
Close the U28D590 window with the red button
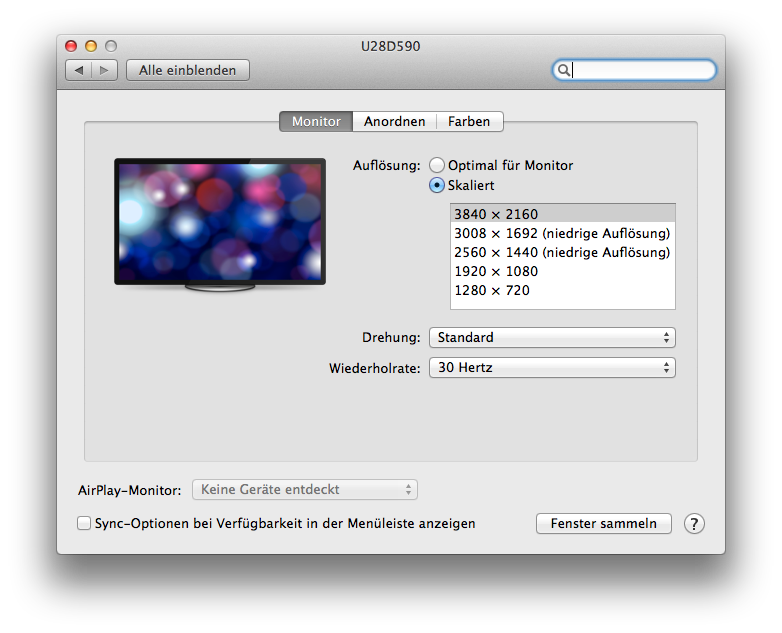[x=71, y=46]
